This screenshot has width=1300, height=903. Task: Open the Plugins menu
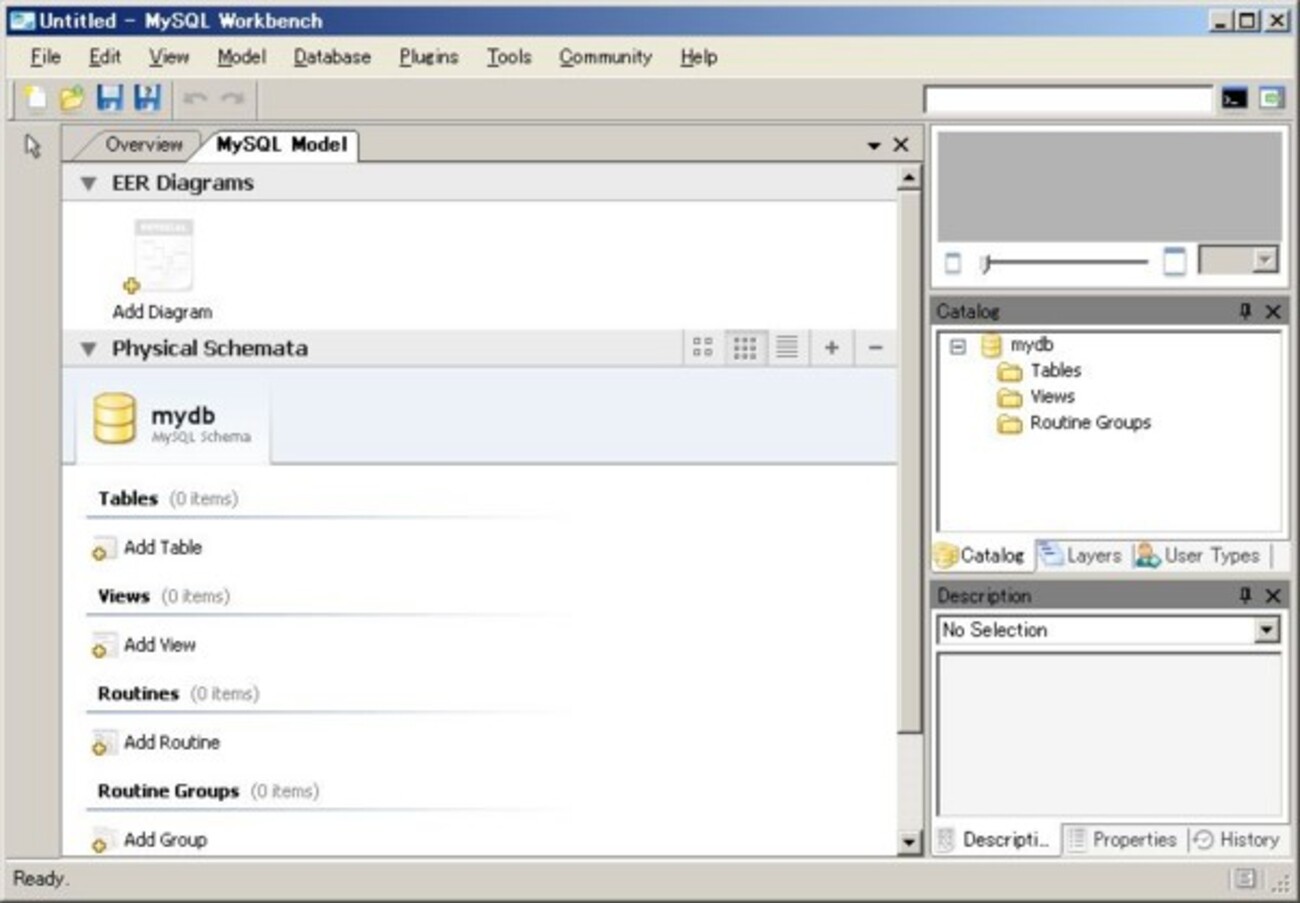tap(429, 57)
